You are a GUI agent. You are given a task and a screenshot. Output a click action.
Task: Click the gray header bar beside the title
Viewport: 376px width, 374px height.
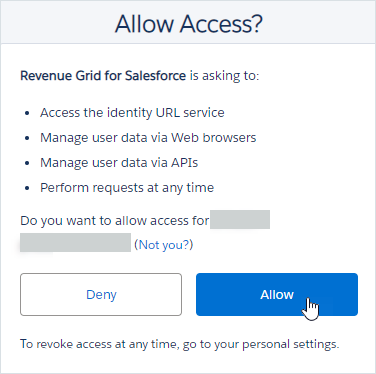[x=57, y=22]
